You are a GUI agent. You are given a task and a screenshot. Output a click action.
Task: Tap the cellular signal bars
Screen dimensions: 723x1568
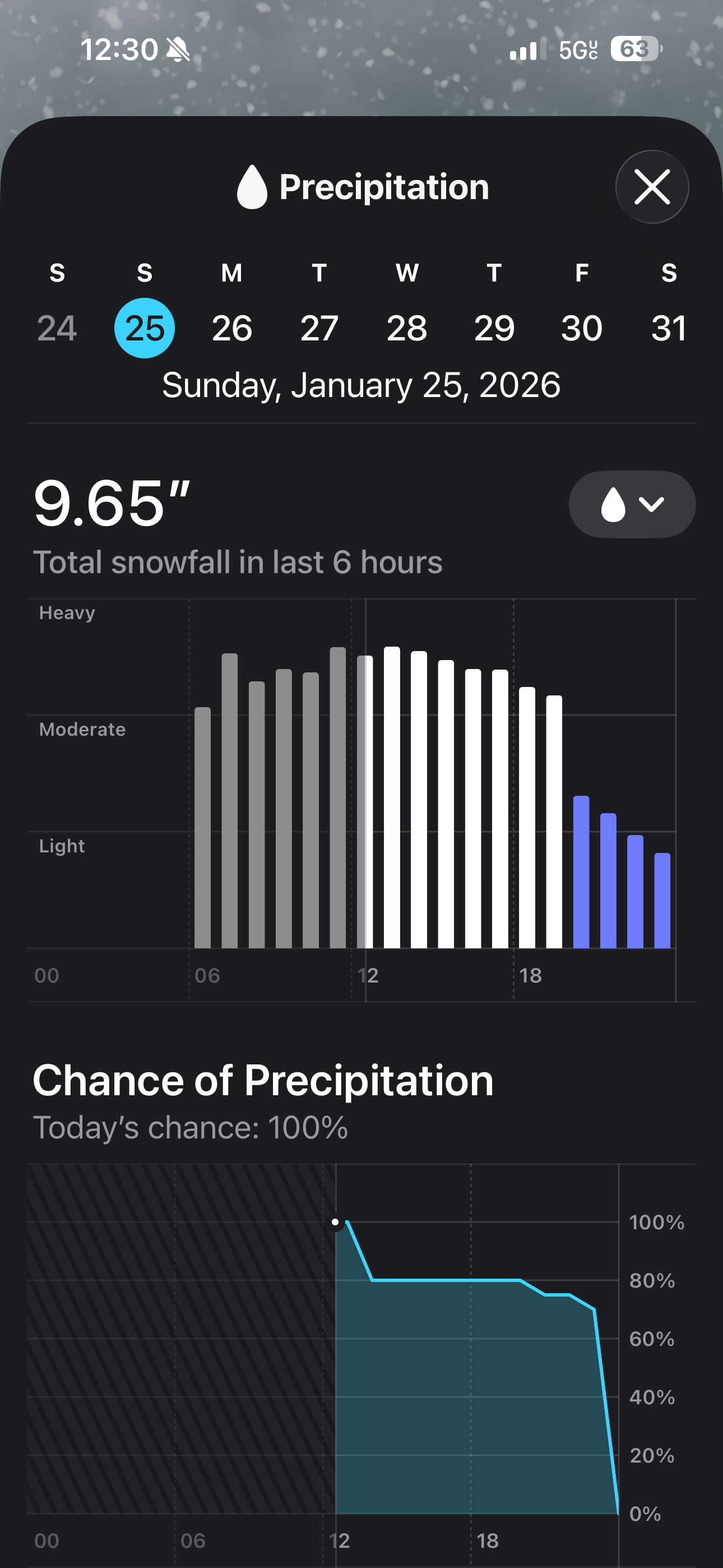[x=527, y=50]
